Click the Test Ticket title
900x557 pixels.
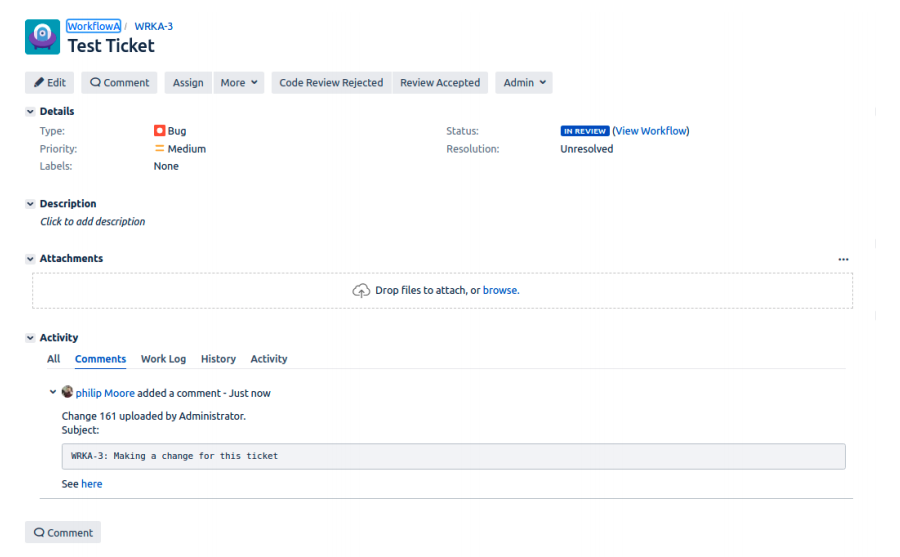[111, 46]
